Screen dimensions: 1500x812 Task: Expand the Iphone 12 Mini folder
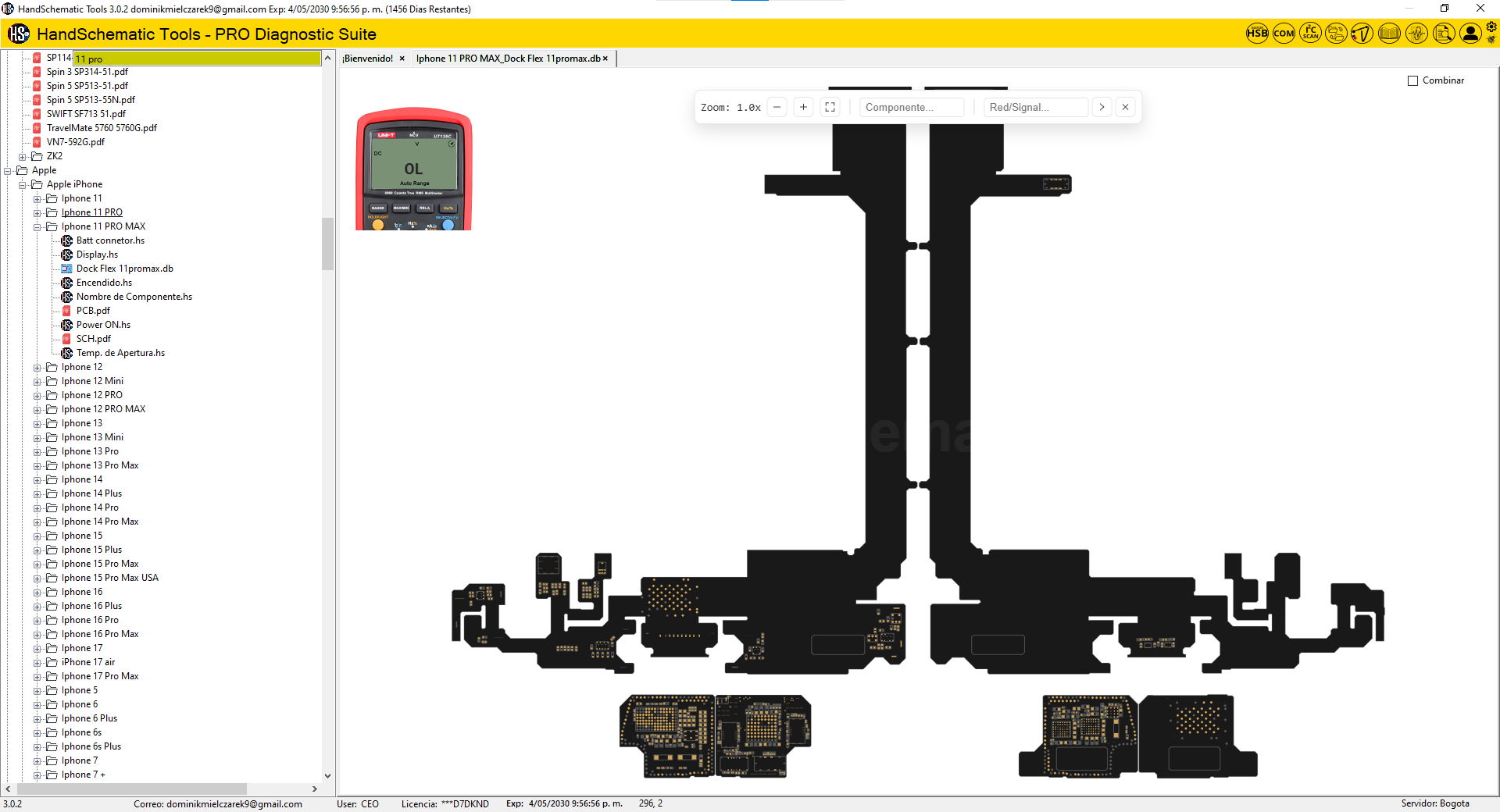tap(37, 382)
